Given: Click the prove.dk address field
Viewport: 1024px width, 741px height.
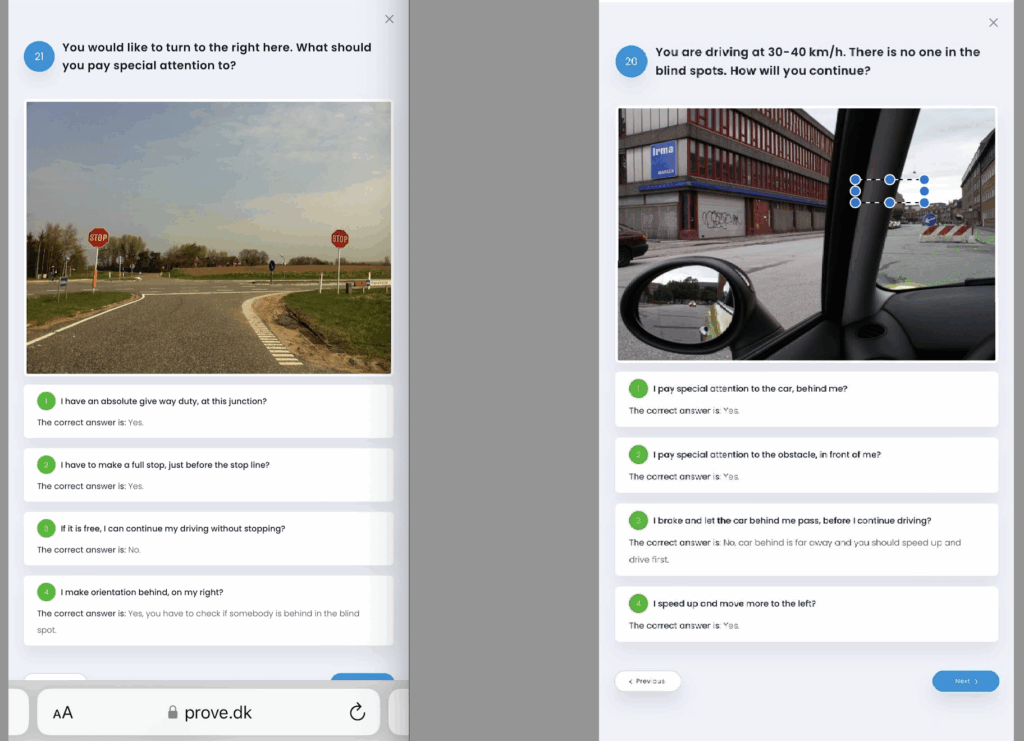Looking at the screenshot, I should [210, 713].
